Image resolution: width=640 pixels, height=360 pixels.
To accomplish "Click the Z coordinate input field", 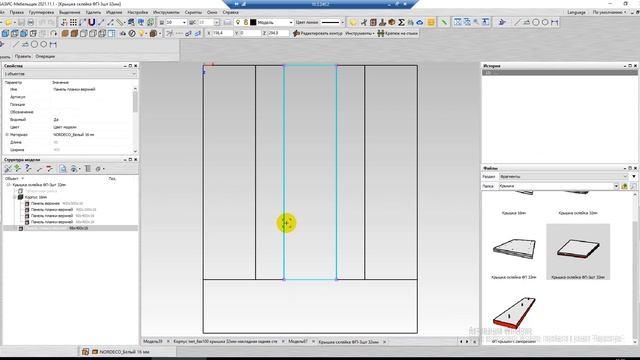I will tap(278, 33).
